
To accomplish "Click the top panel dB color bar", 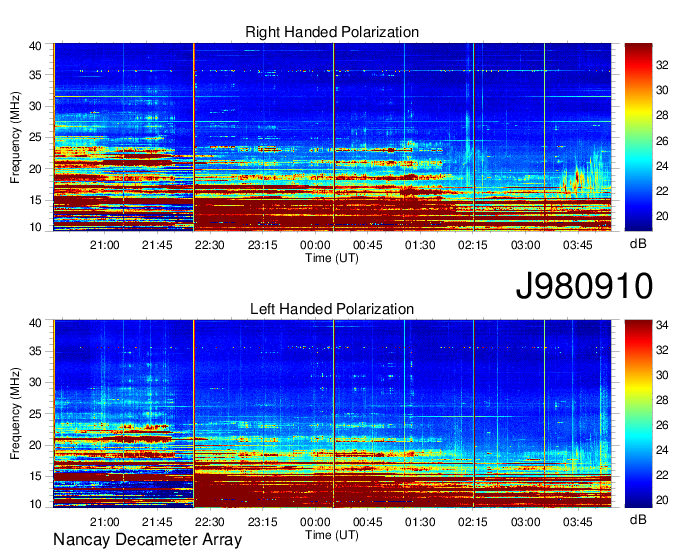I will [x=638, y=137].
